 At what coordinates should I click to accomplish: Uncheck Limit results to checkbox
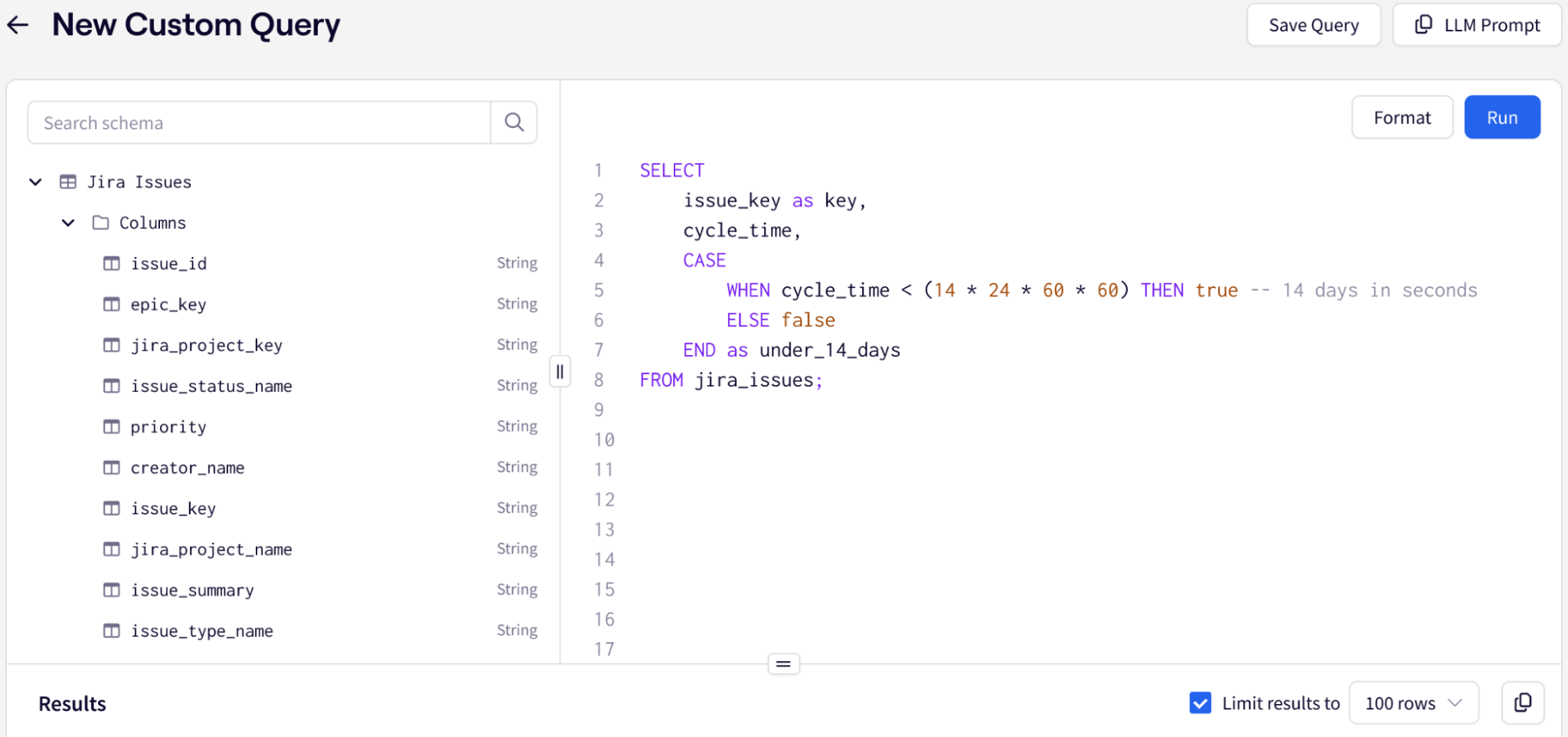tap(1200, 703)
